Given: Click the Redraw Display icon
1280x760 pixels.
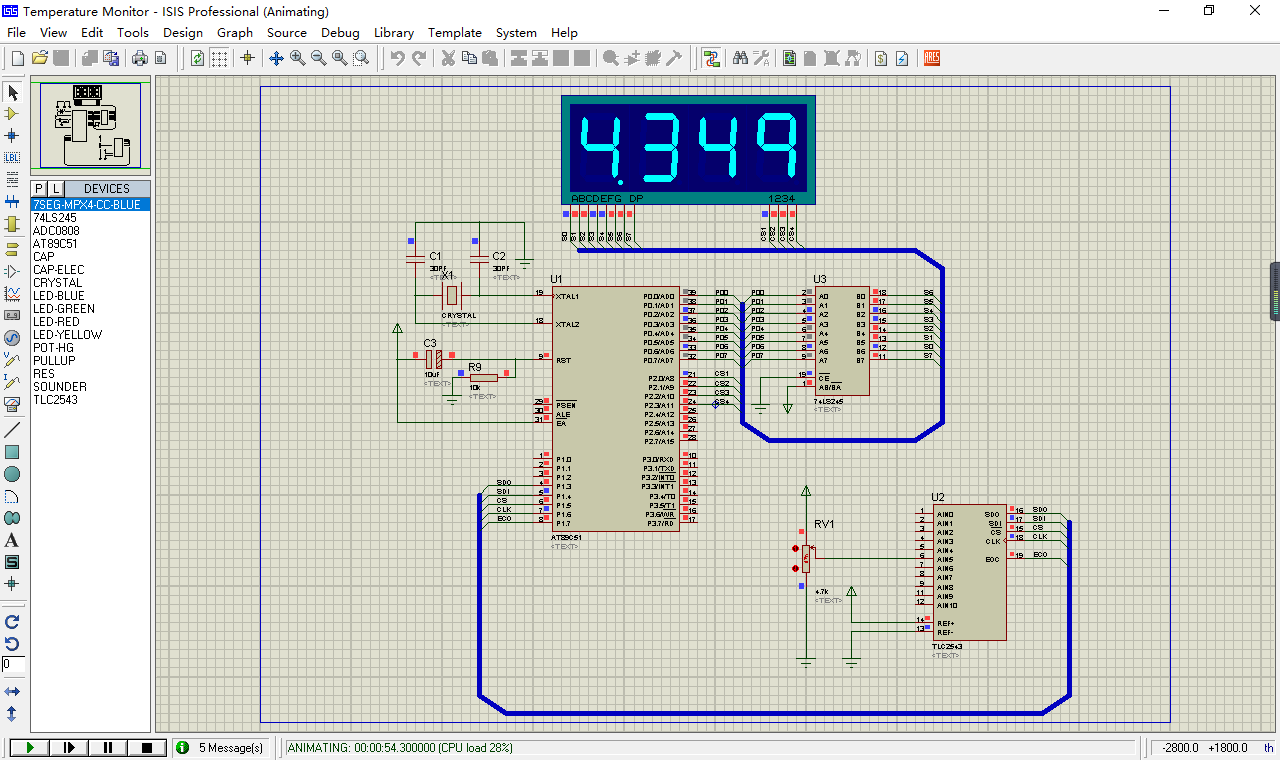Looking at the screenshot, I should click(198, 58).
